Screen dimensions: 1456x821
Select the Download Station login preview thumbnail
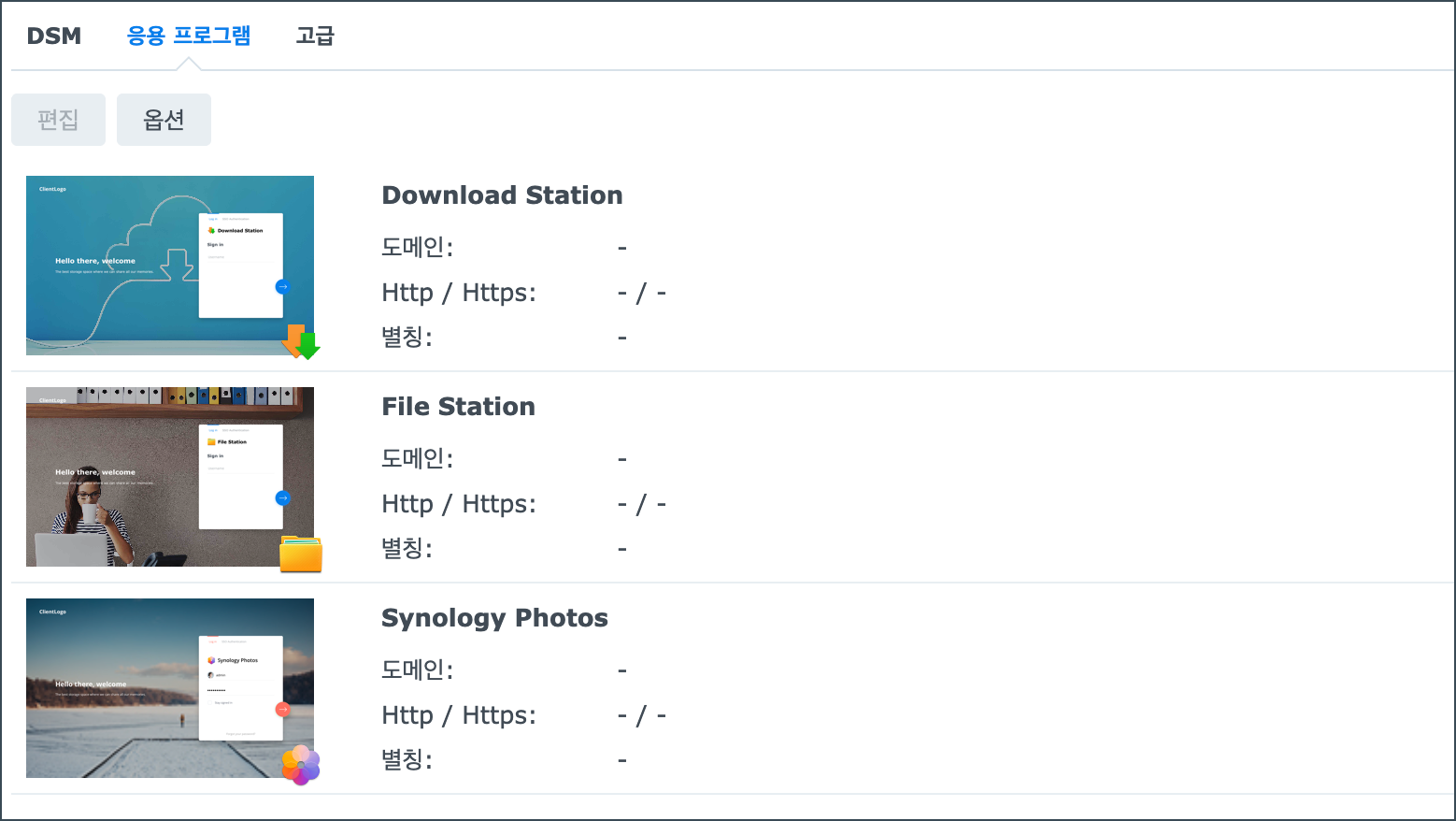pos(170,266)
